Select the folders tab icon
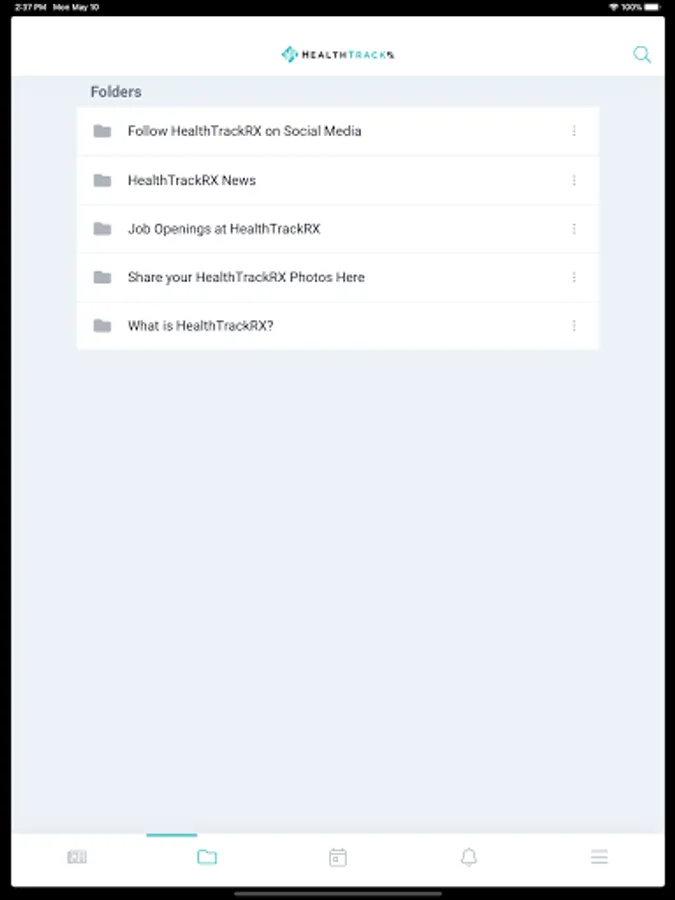Screen dimensions: 675x900 coord(207,857)
